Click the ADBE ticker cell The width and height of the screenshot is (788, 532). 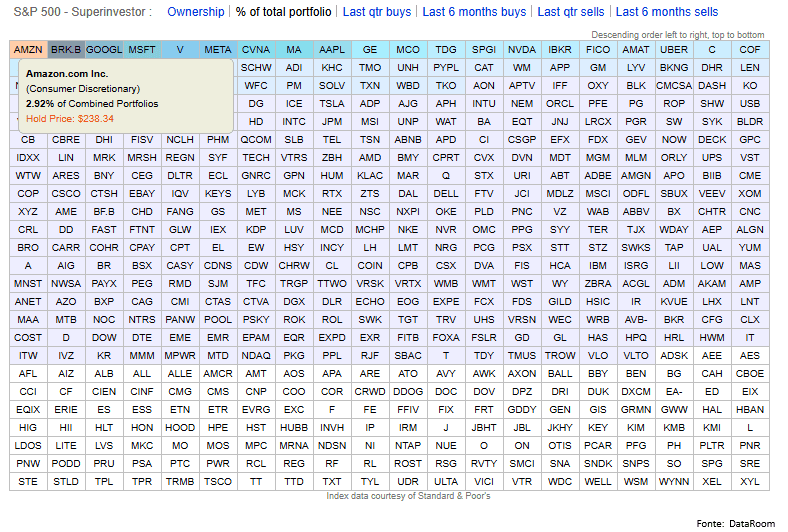tap(598, 176)
